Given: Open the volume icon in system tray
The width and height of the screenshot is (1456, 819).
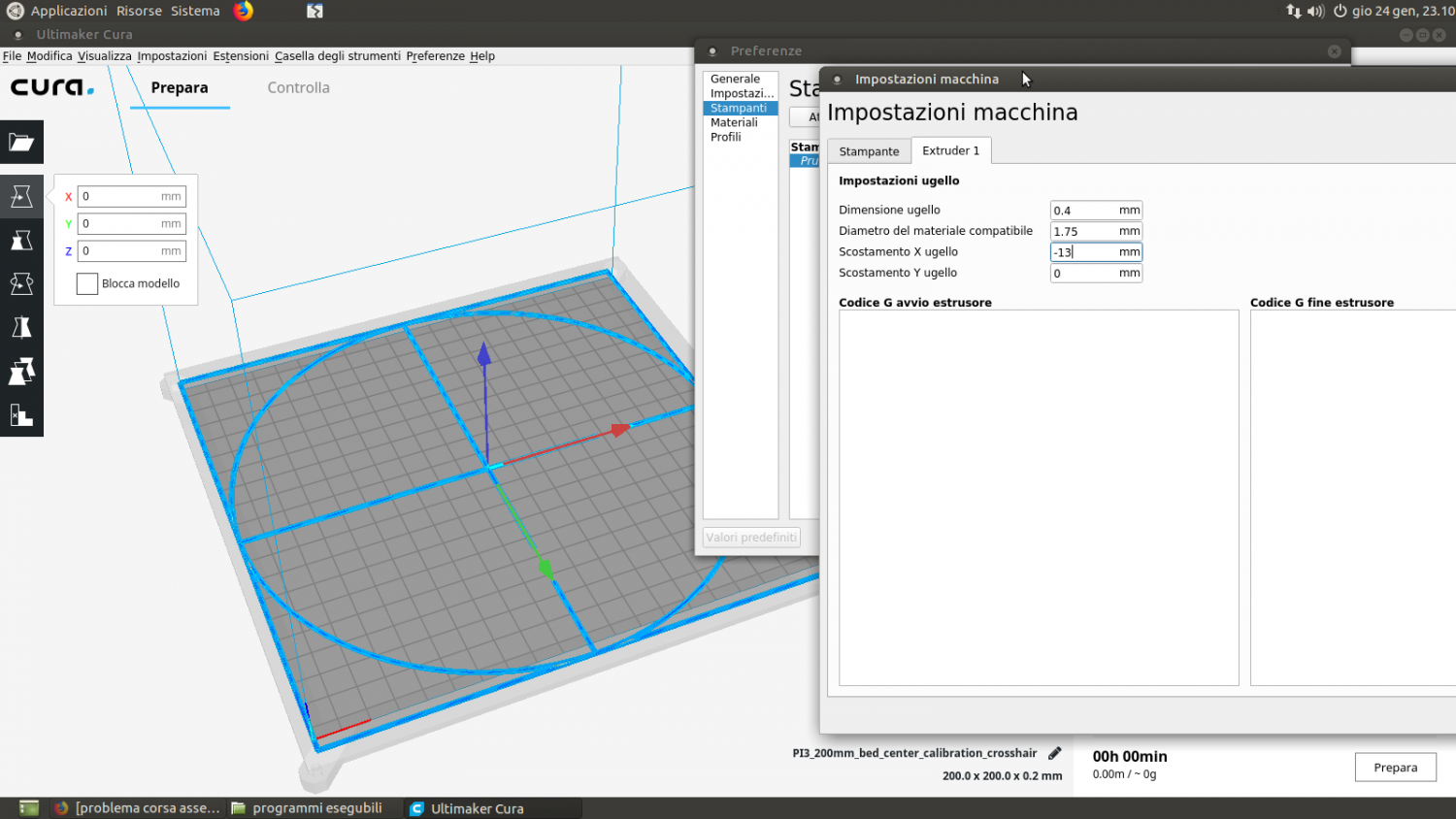Looking at the screenshot, I should [1315, 11].
